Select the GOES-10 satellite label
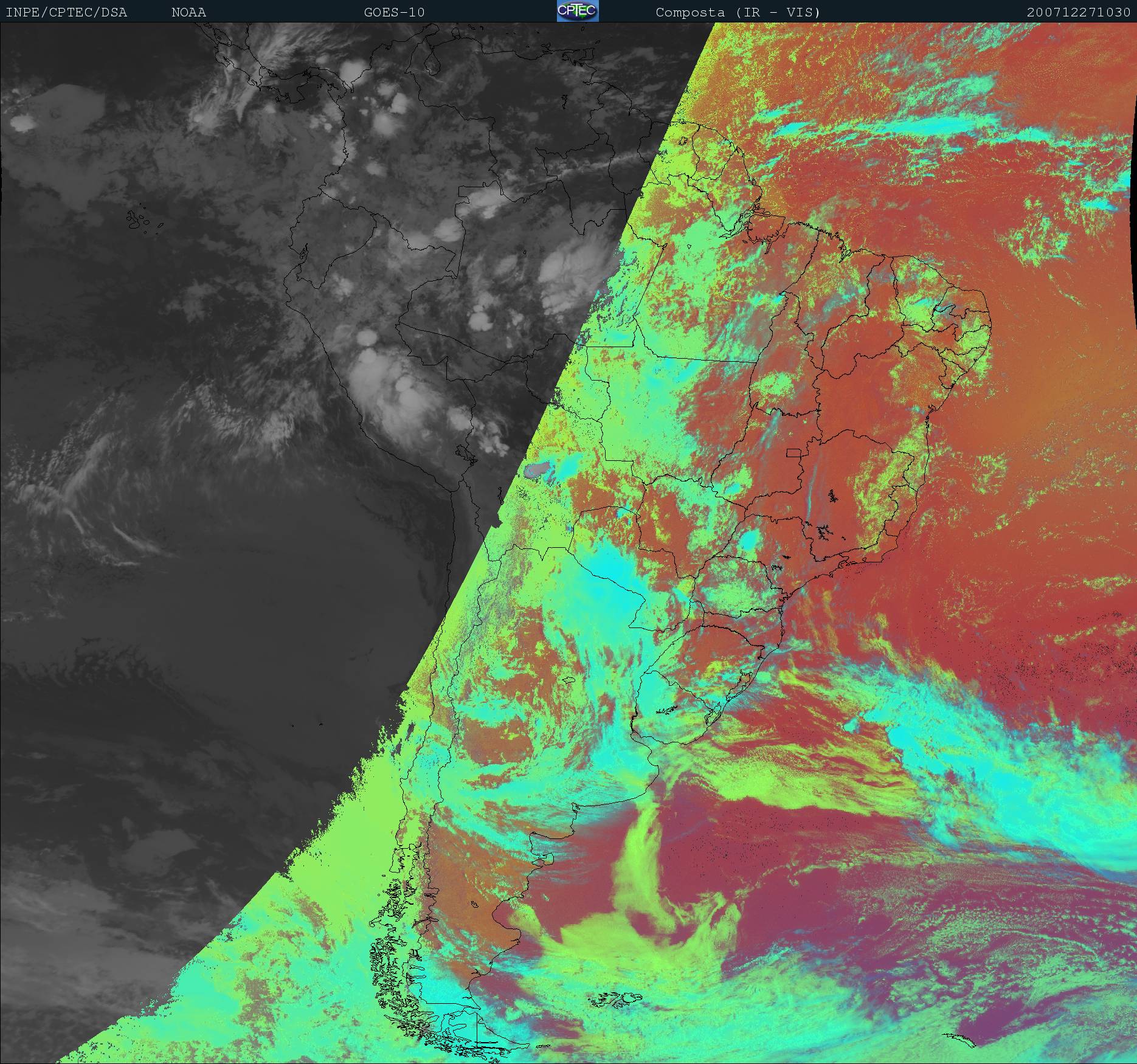 (394, 12)
